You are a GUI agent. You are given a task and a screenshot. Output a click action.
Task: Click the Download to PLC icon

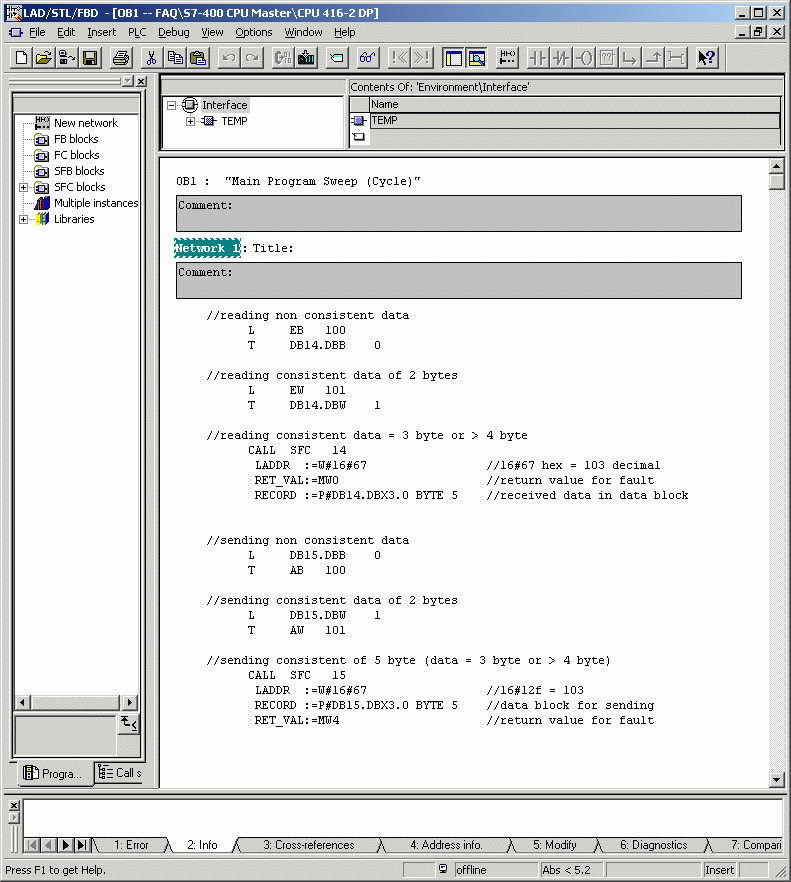(x=306, y=58)
